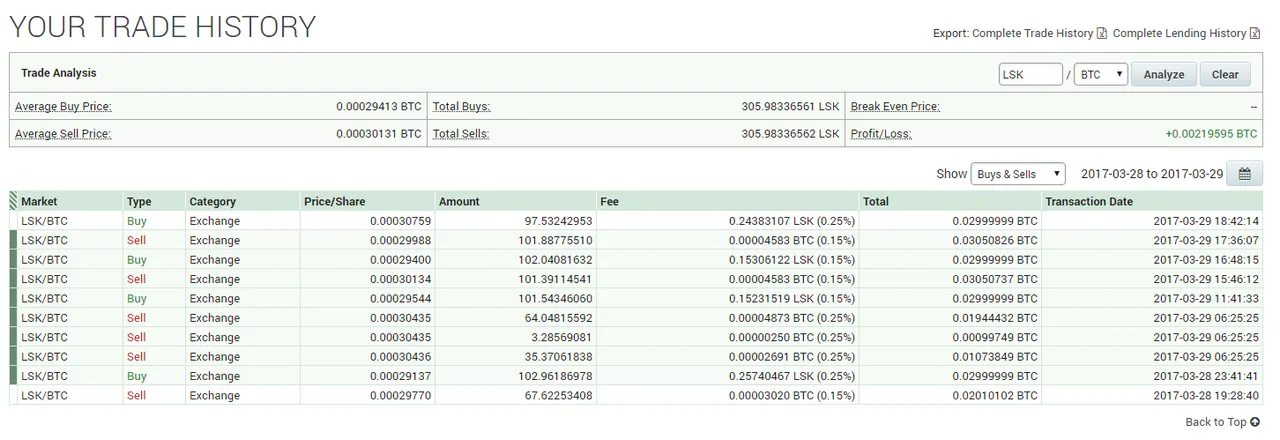This screenshot has height=440, width=1280.
Task: Click transaction date 2017-03-28 23:41:41
Action: pos(1206,377)
